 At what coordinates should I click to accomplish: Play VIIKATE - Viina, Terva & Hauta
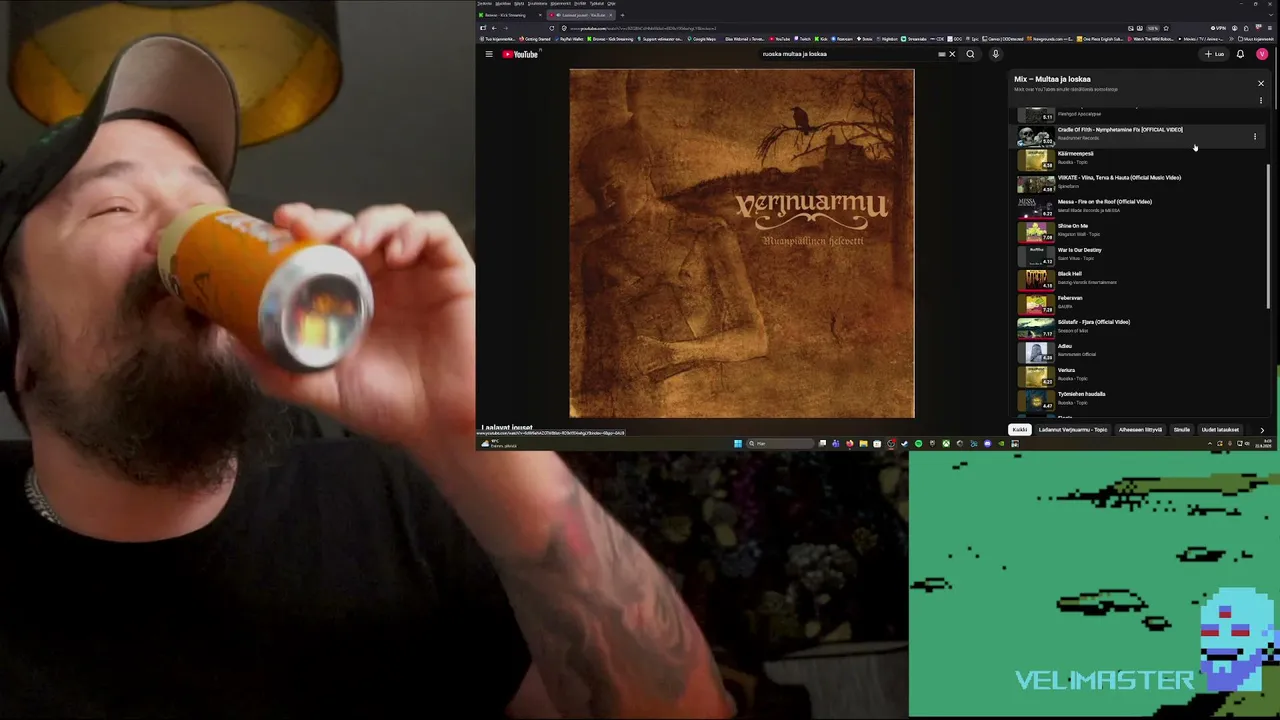point(1119,178)
